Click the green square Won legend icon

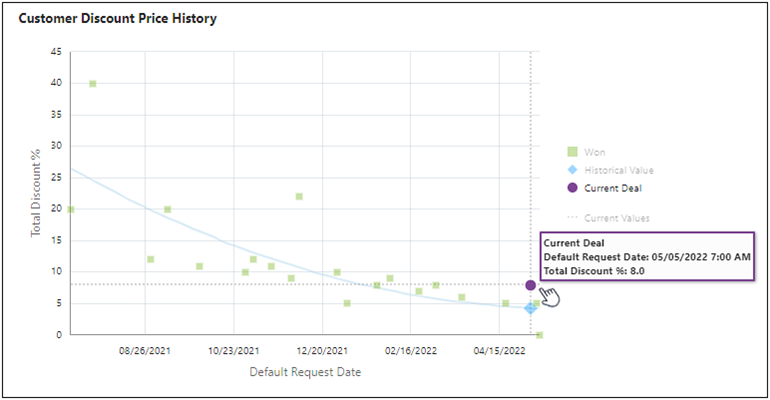coord(572,152)
